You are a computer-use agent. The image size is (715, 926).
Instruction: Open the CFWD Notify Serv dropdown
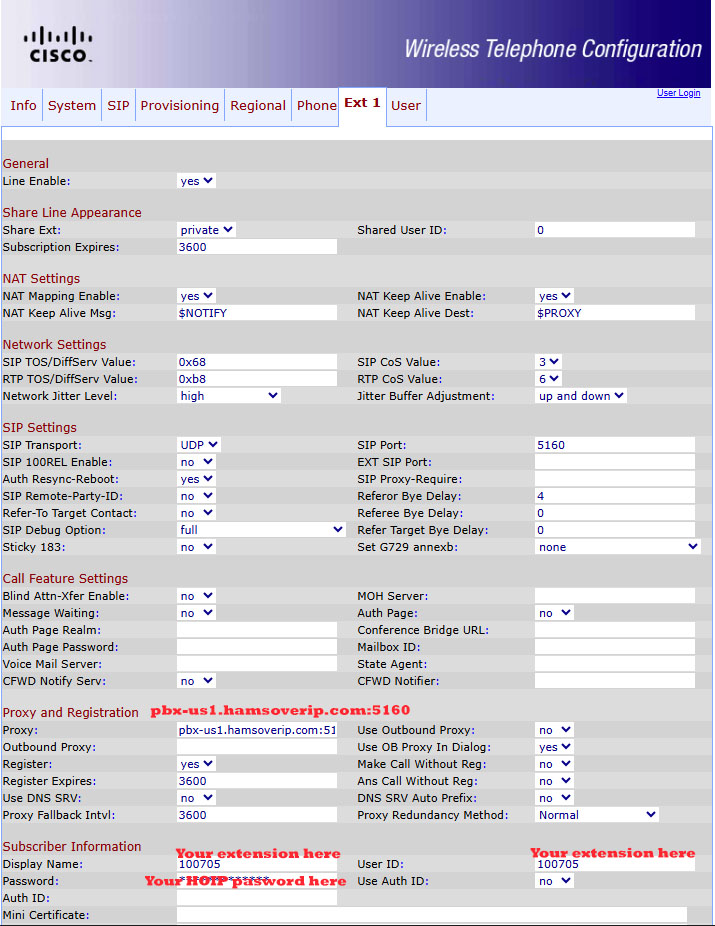(x=197, y=681)
